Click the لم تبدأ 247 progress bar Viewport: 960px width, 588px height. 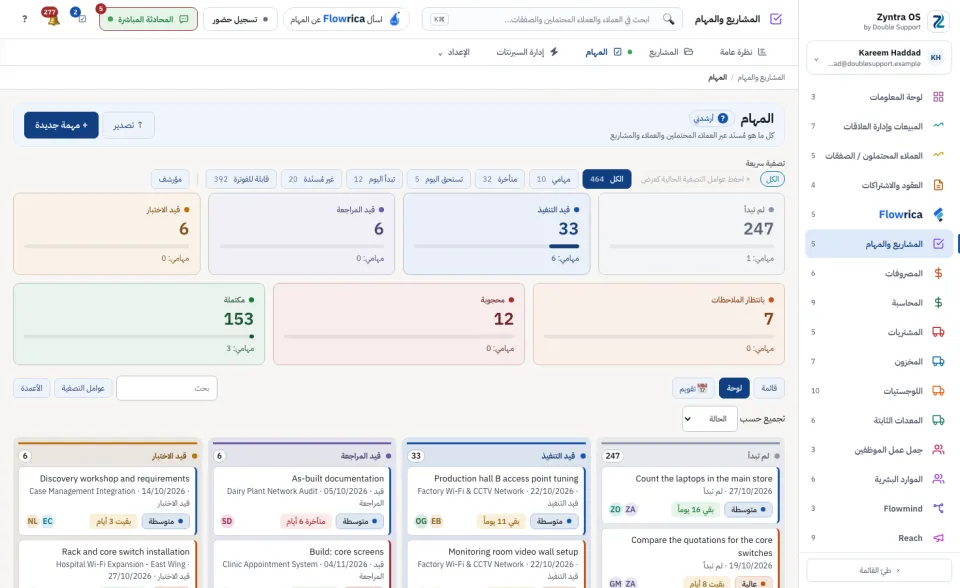pyautogui.click(x=692, y=246)
